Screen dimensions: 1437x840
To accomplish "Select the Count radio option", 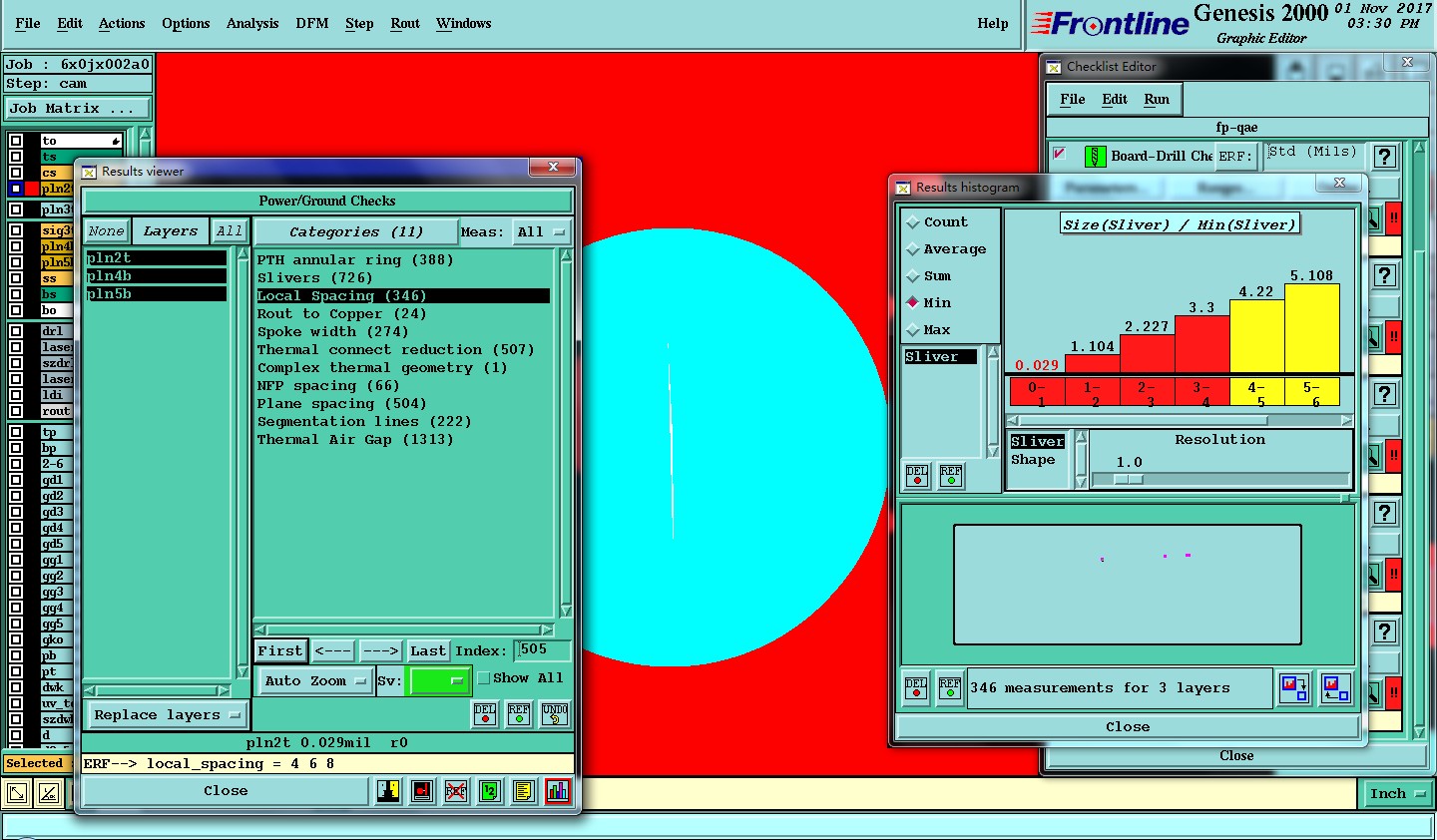I will click(912, 222).
